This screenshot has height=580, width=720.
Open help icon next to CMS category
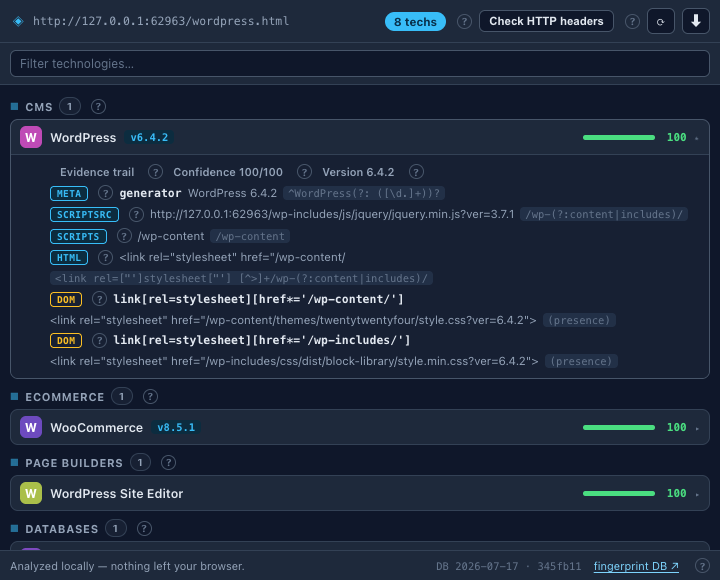[x=98, y=107]
